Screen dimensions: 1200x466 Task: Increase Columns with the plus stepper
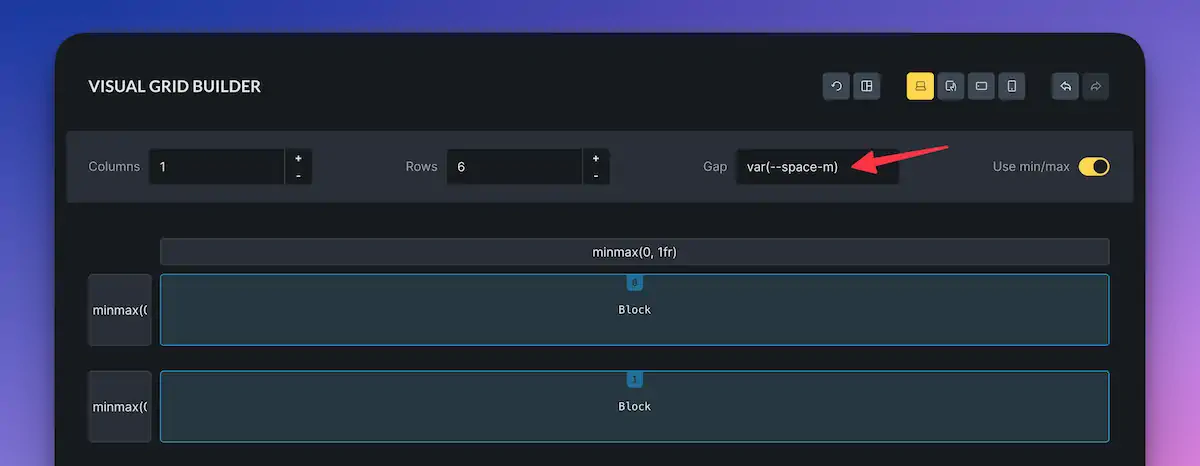[x=298, y=158]
